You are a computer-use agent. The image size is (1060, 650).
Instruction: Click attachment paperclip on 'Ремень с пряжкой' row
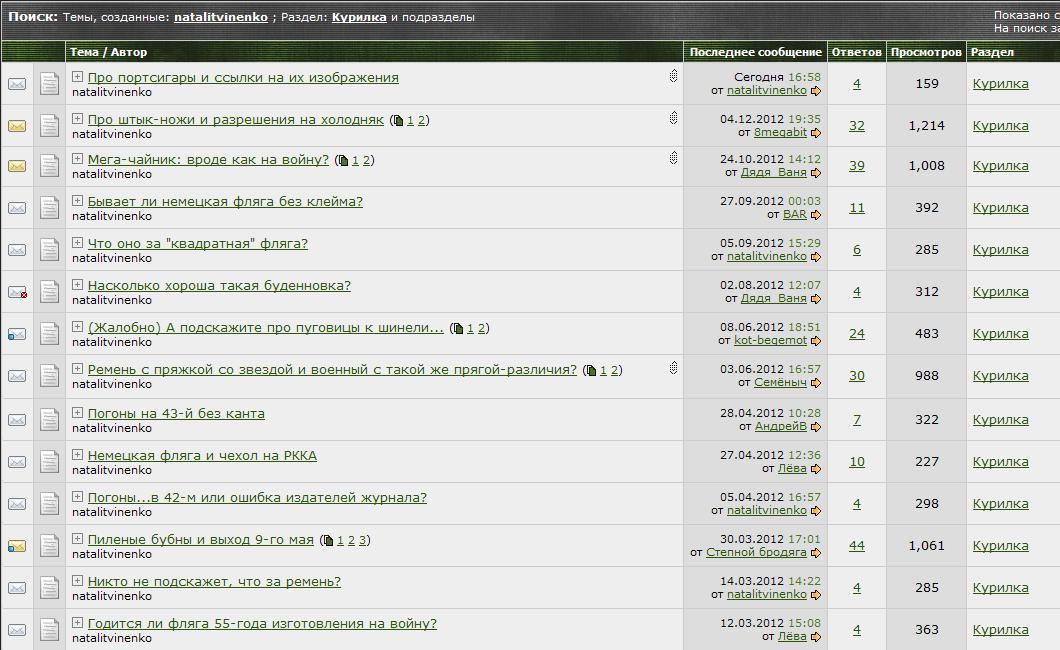point(673,368)
